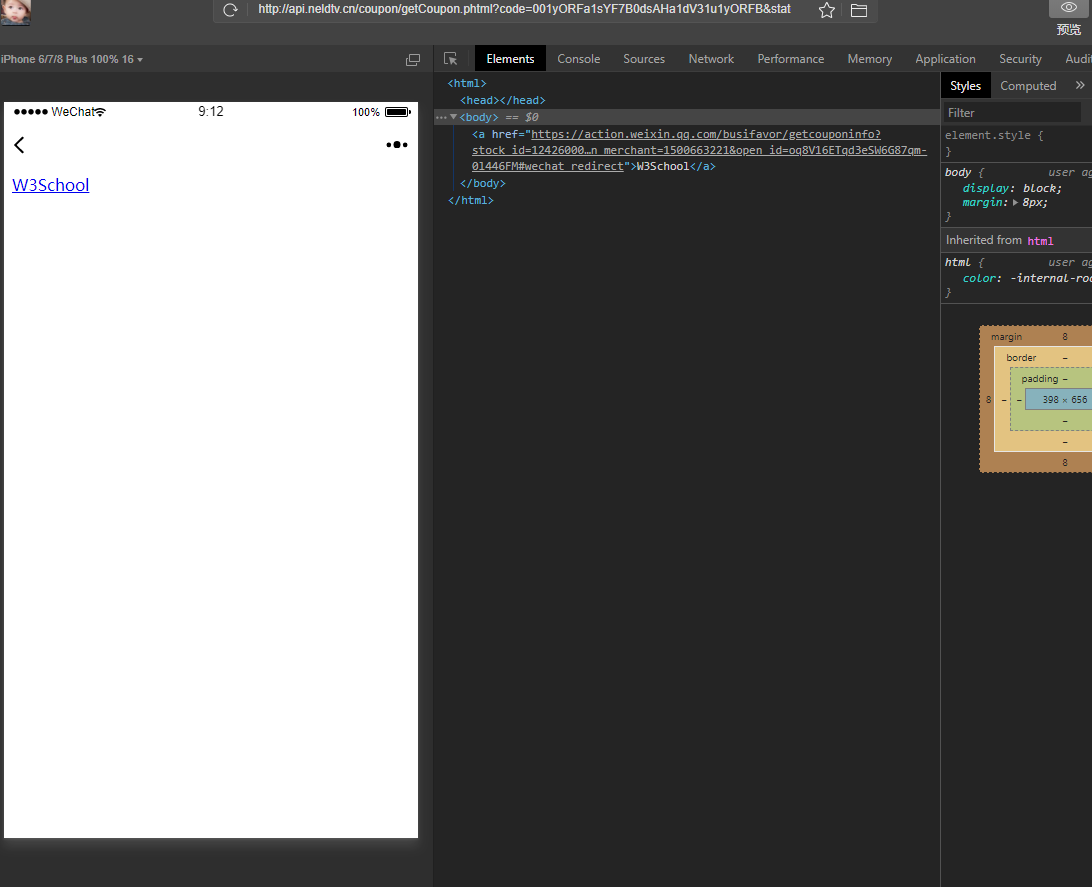Click the 100% battery percentage text
Viewport: 1092px width, 887px height.
(x=366, y=112)
